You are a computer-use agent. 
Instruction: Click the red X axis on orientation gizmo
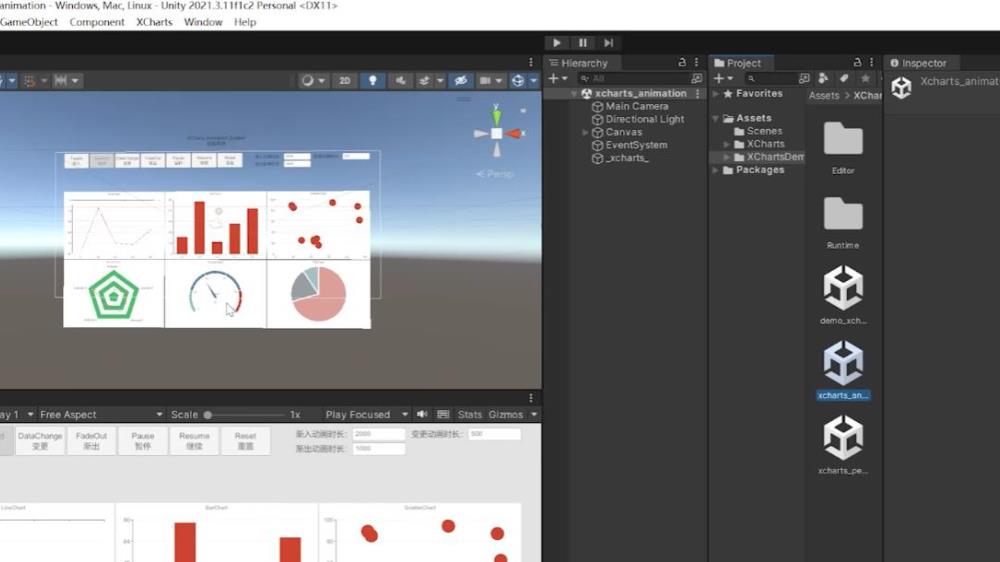click(515, 133)
